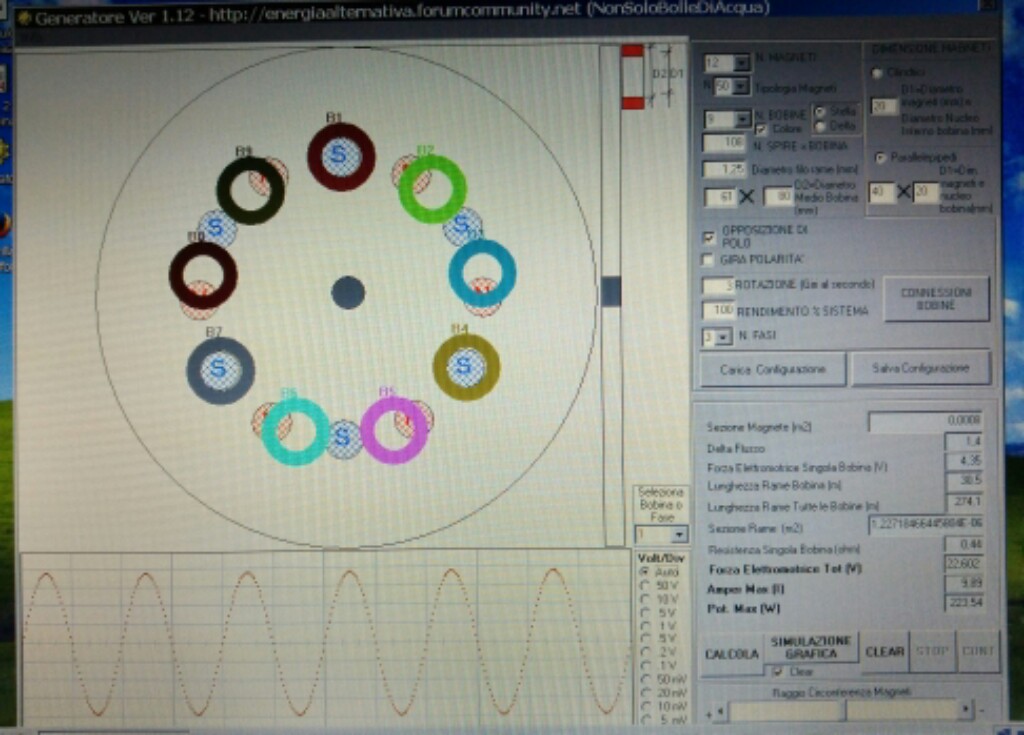Click the central rotor axis dot
Viewport: 1024px width, 735px height.
[x=348, y=293]
